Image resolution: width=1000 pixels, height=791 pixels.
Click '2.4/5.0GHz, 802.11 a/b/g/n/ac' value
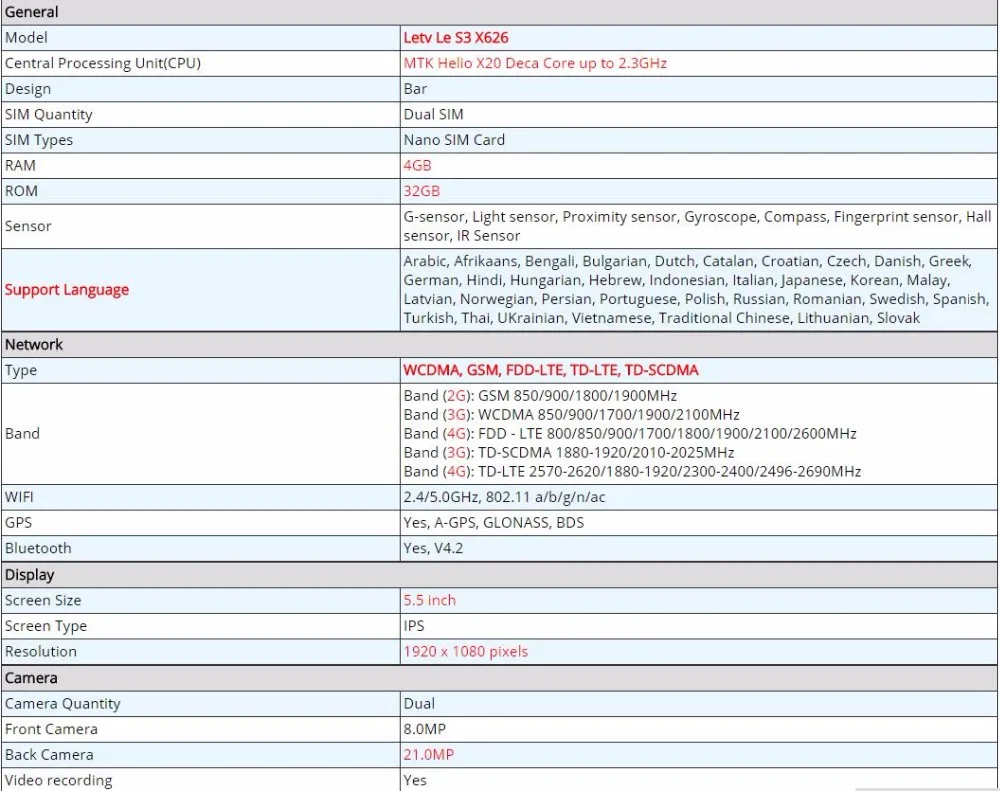coord(504,497)
